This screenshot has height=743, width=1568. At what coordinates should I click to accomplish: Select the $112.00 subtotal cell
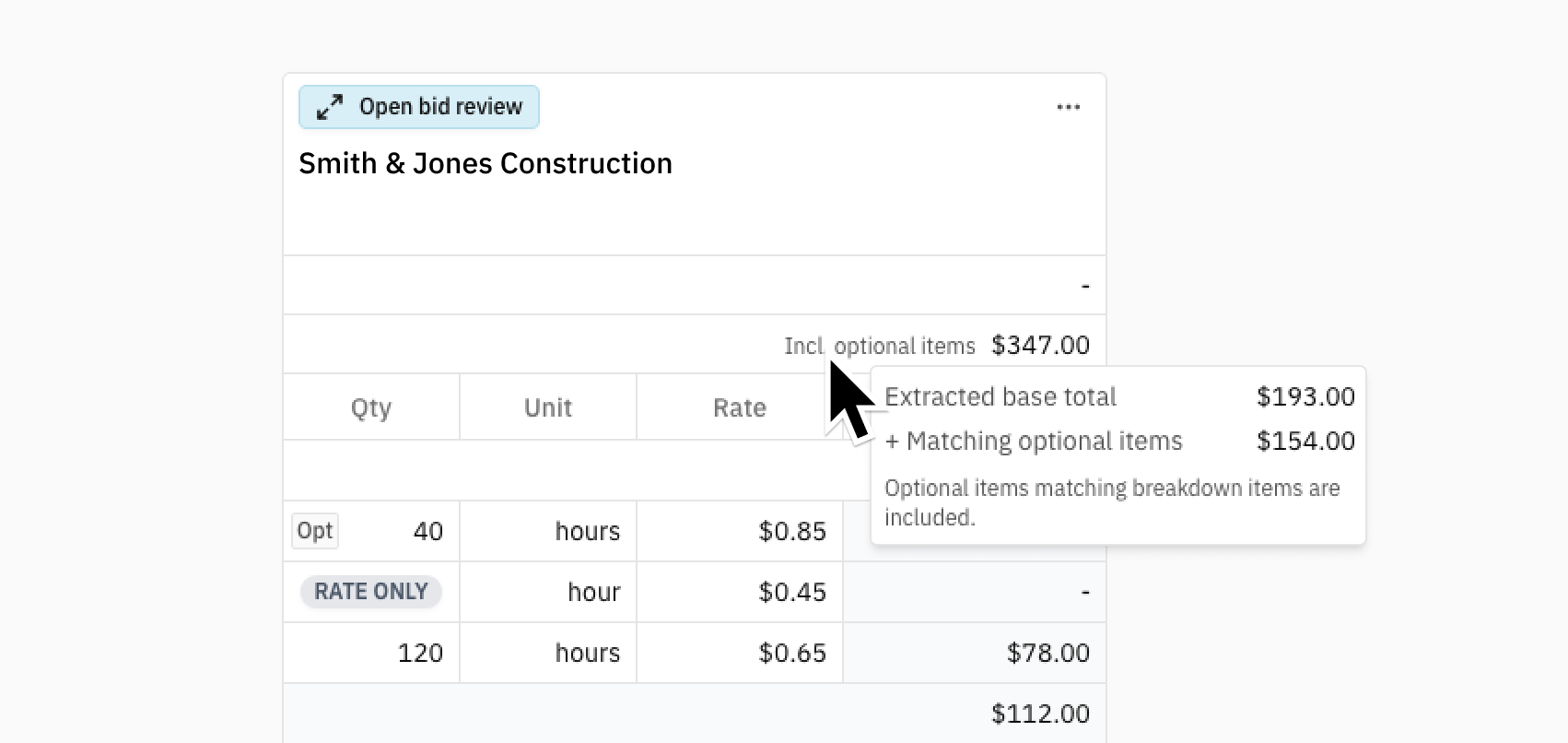click(x=1040, y=713)
